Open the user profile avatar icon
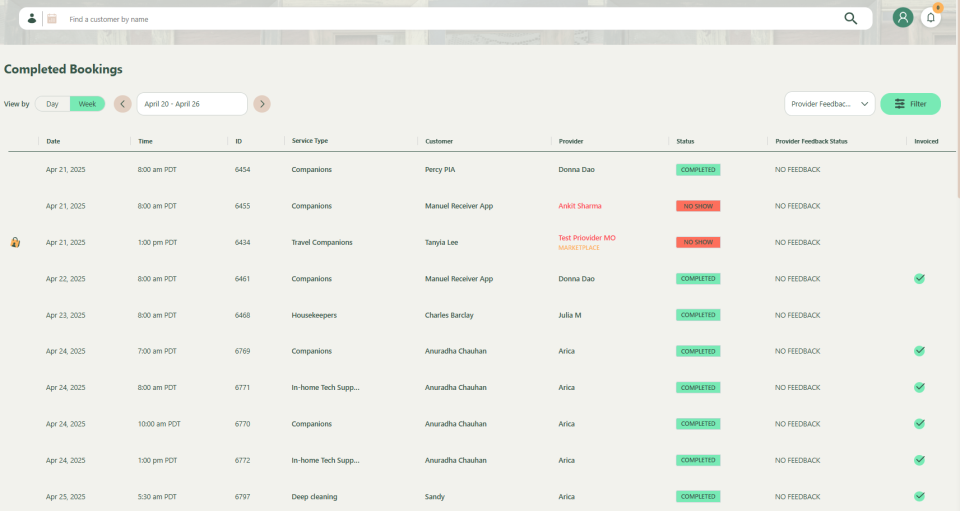This screenshot has width=960, height=511. 903,18
